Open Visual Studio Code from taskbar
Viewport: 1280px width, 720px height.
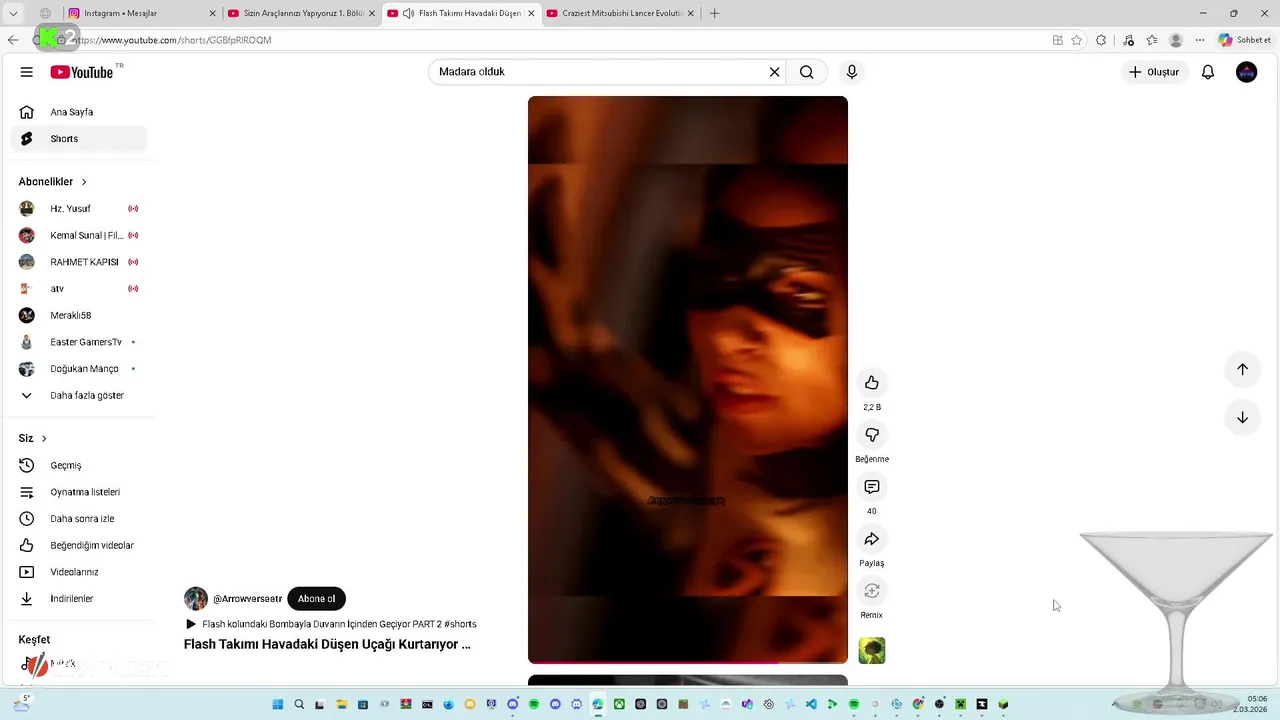click(811, 704)
